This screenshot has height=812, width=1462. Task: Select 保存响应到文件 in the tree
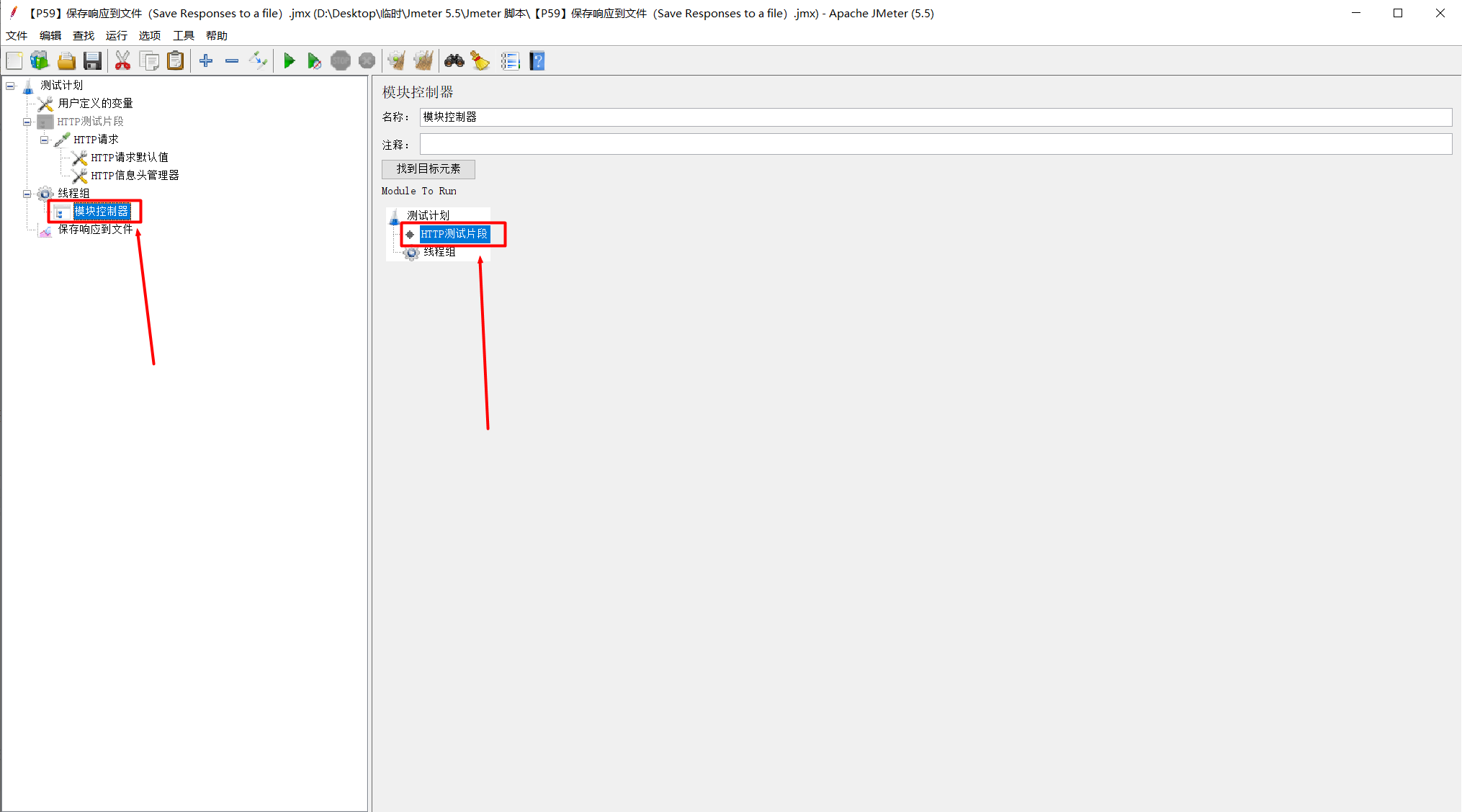95,230
